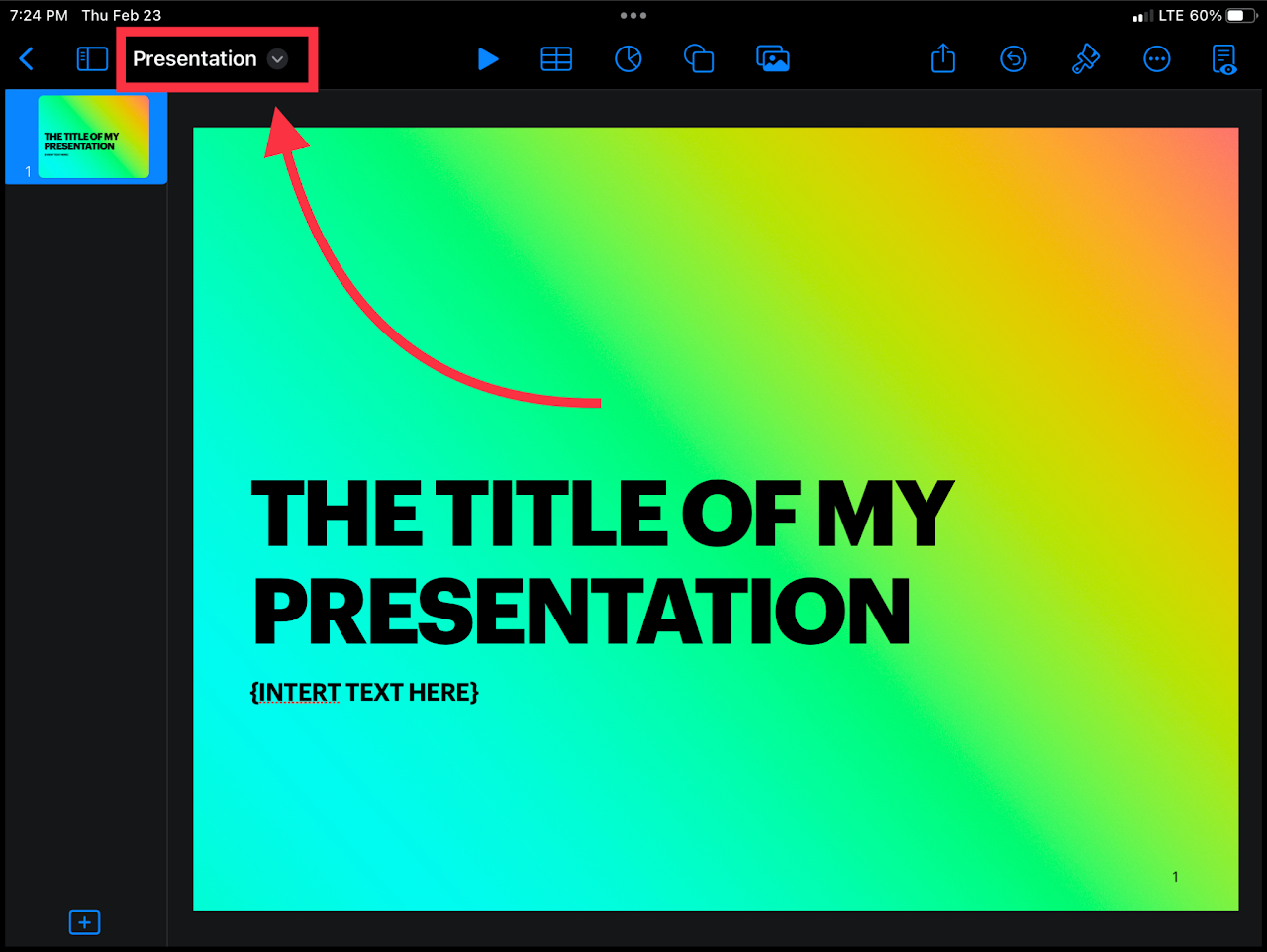The image size is (1267, 952).
Task: Open the document view settings icon
Action: [x=1225, y=59]
